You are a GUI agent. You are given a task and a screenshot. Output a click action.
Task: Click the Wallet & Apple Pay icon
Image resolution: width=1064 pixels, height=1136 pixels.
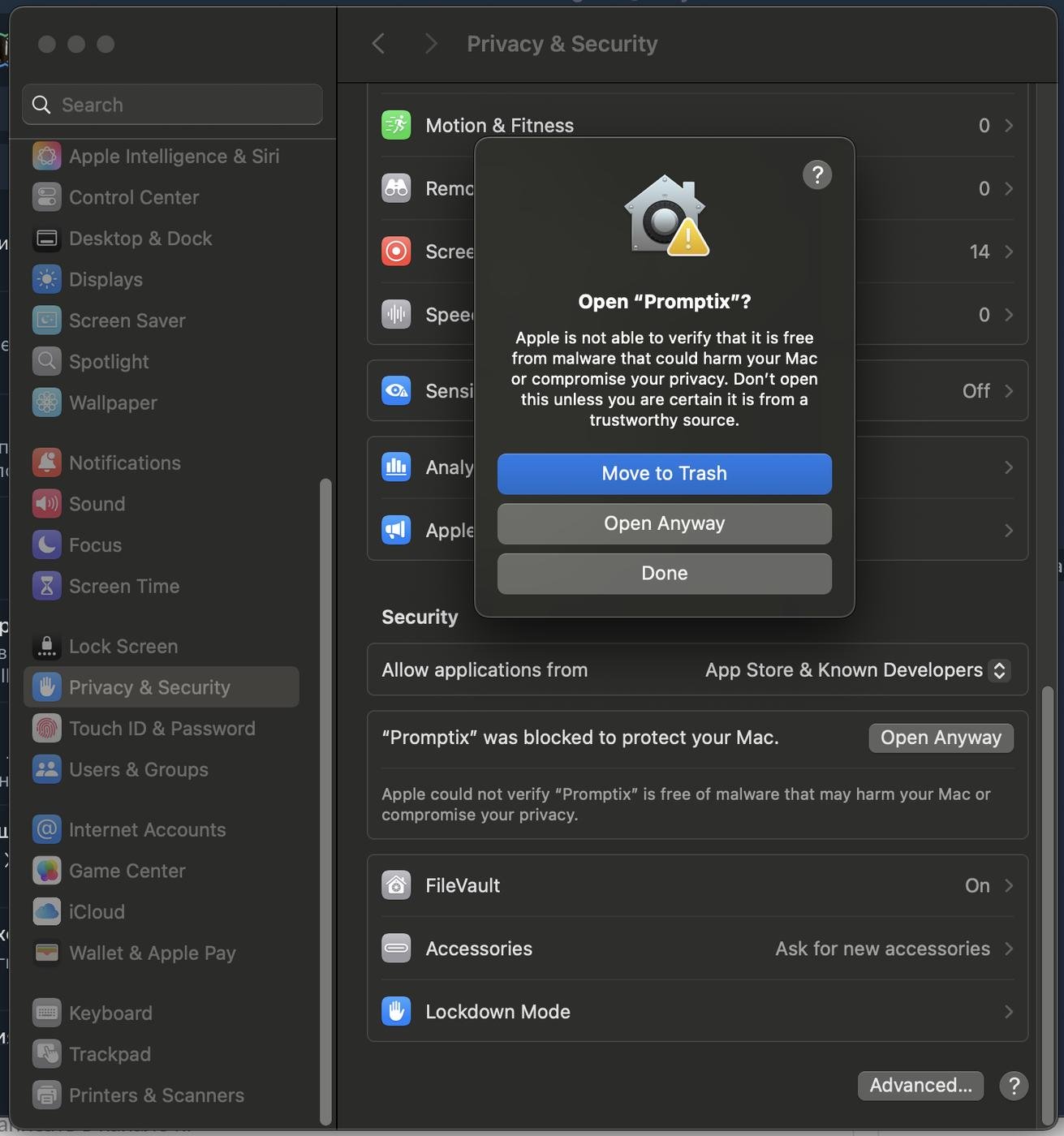click(x=46, y=953)
